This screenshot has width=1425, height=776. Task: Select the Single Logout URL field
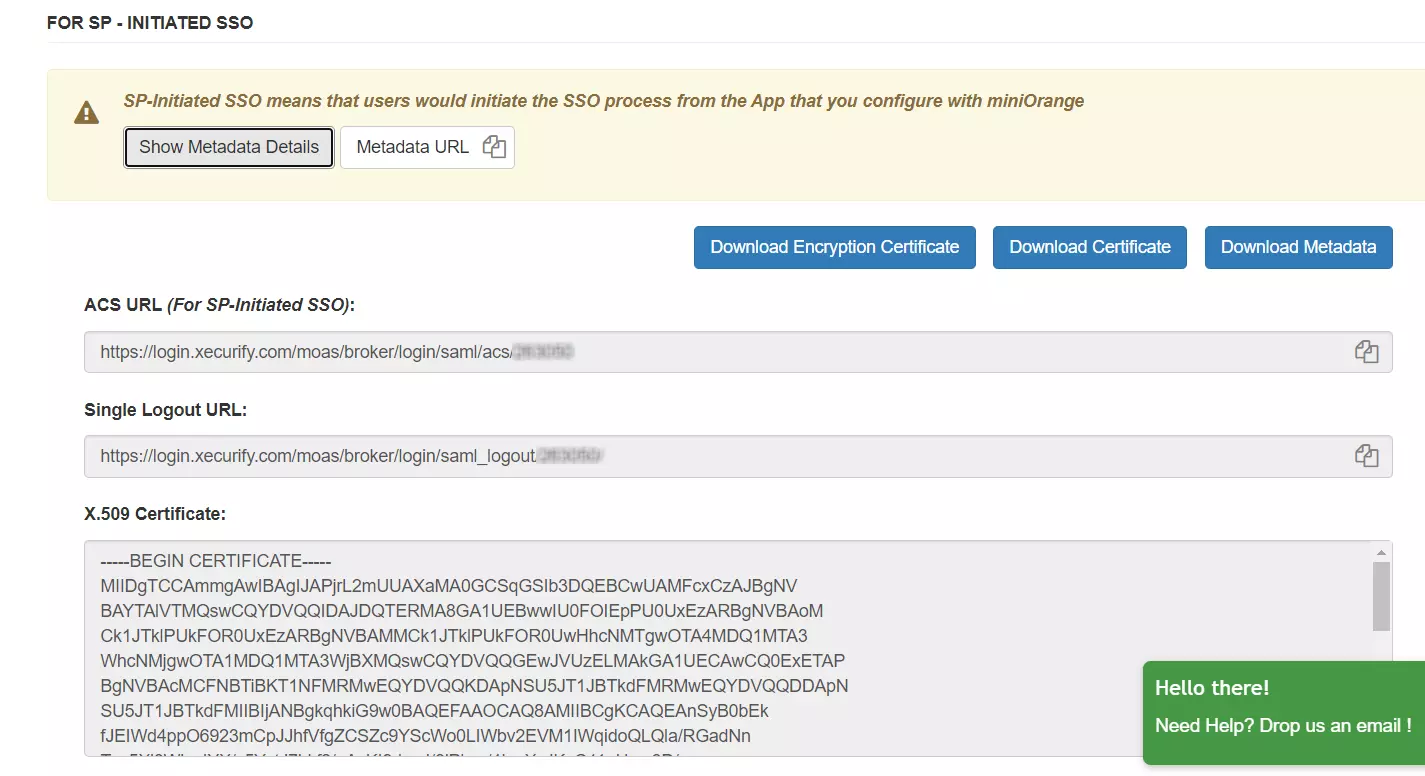point(700,456)
